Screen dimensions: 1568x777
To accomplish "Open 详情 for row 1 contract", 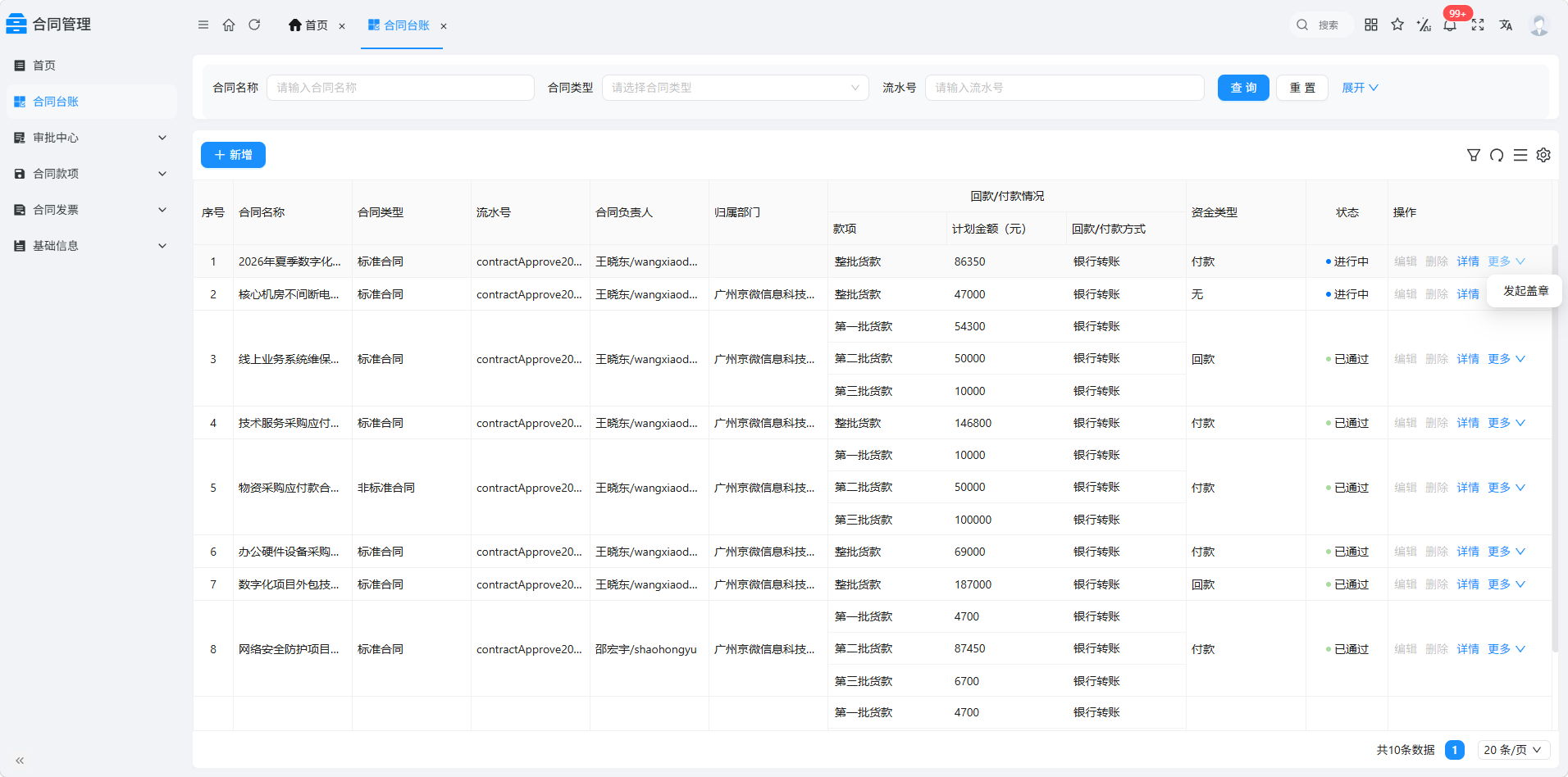I will pyautogui.click(x=1468, y=261).
